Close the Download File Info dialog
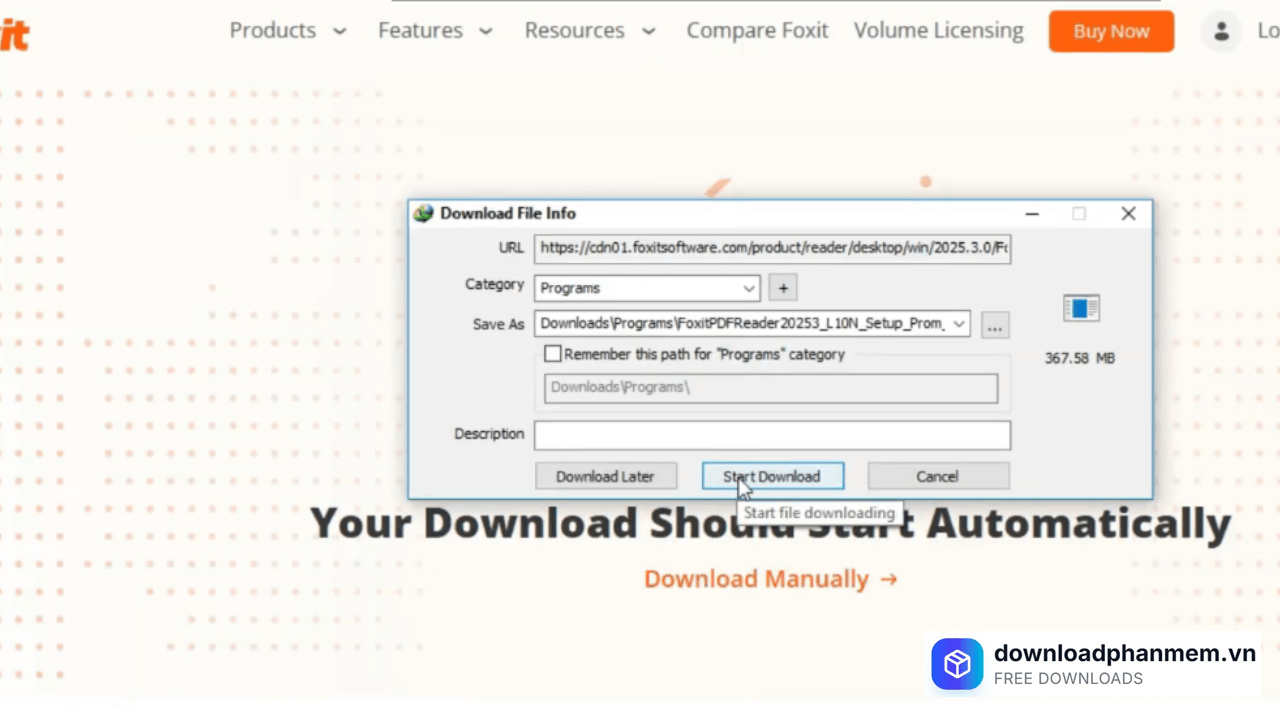Viewport: 1280px width, 720px height. pos(1128,213)
